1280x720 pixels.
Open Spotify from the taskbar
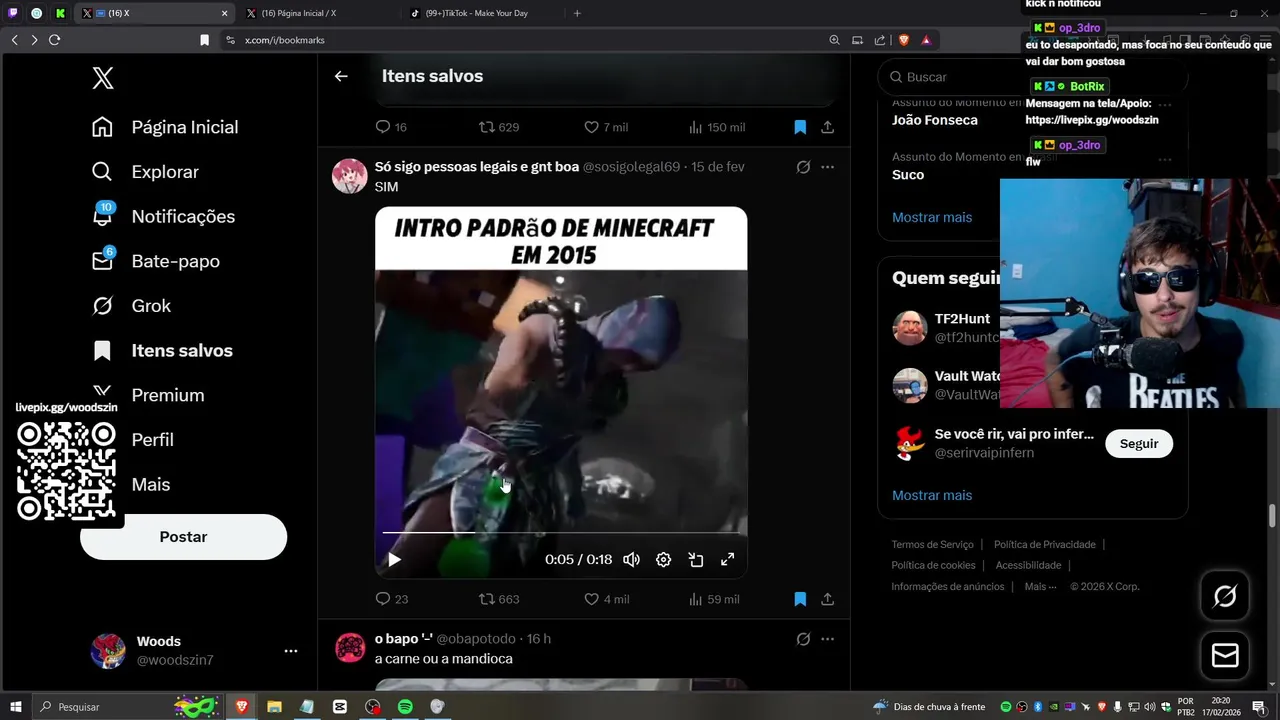coord(405,706)
